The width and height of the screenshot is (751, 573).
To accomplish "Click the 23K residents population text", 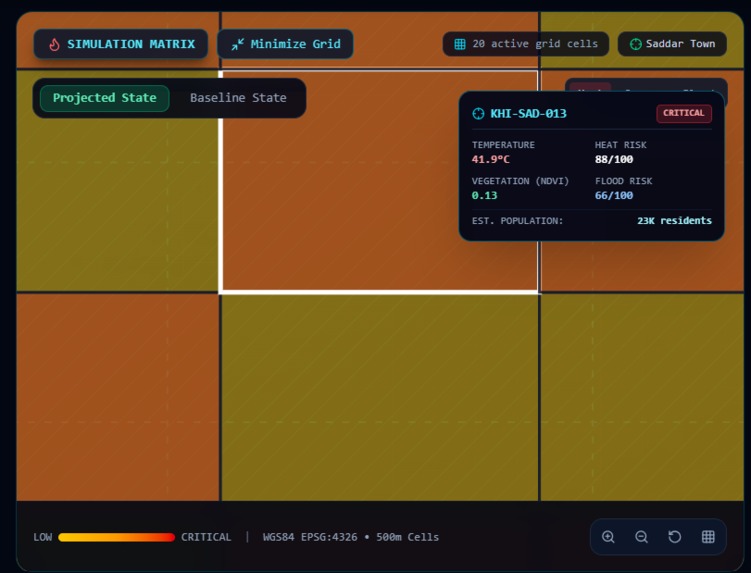I will tap(674, 220).
